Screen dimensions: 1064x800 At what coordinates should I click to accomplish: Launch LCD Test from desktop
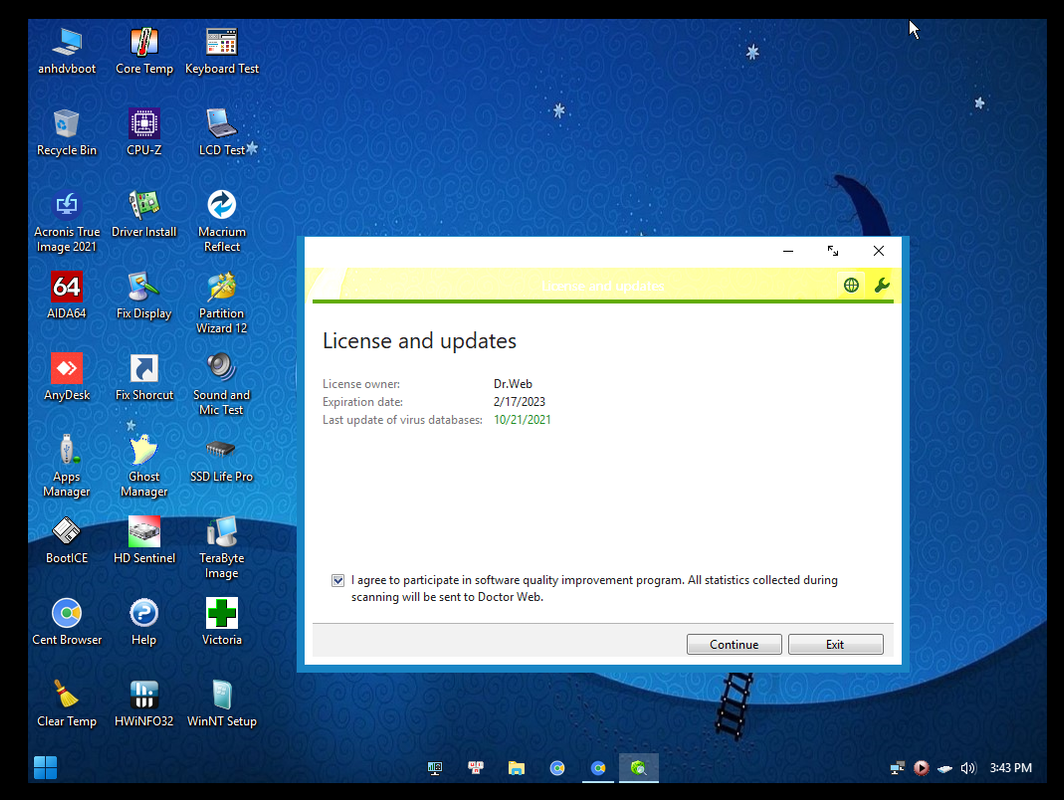click(222, 132)
